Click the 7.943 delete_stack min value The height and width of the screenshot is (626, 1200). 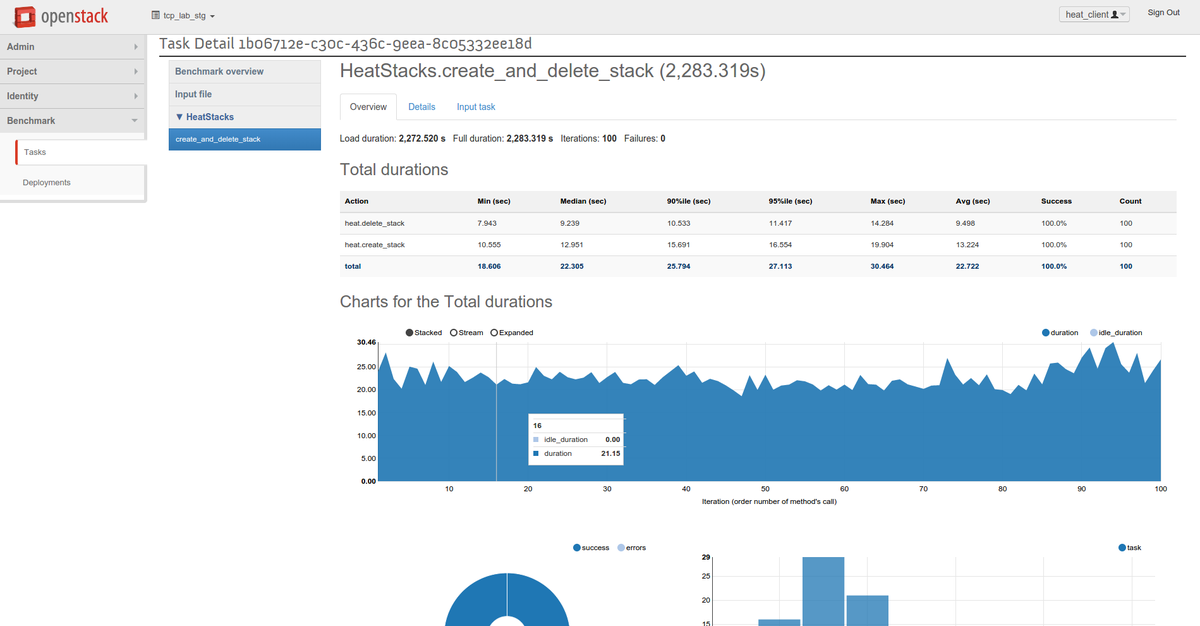pyautogui.click(x=488, y=223)
